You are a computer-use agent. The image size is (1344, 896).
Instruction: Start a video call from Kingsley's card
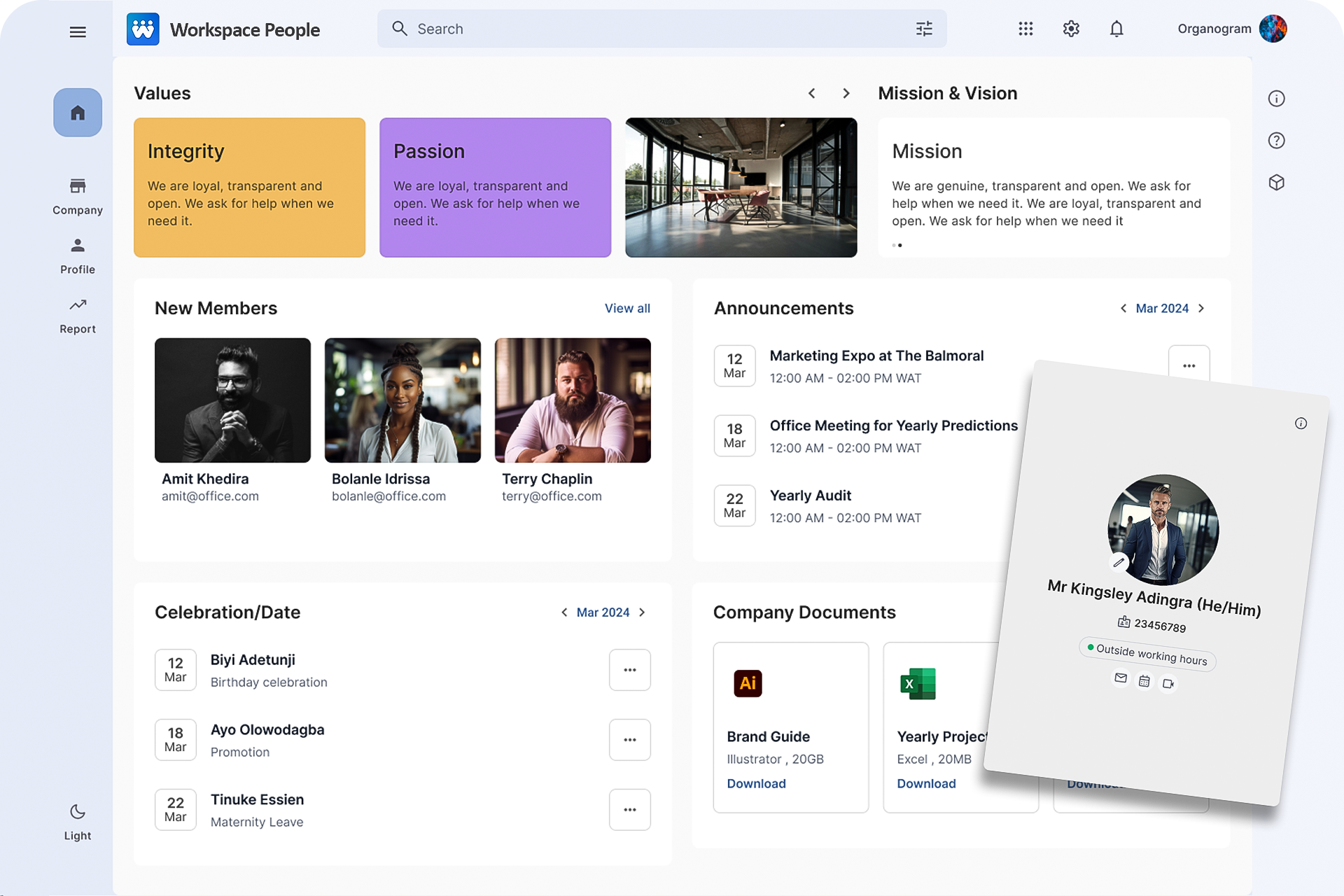tap(1168, 684)
